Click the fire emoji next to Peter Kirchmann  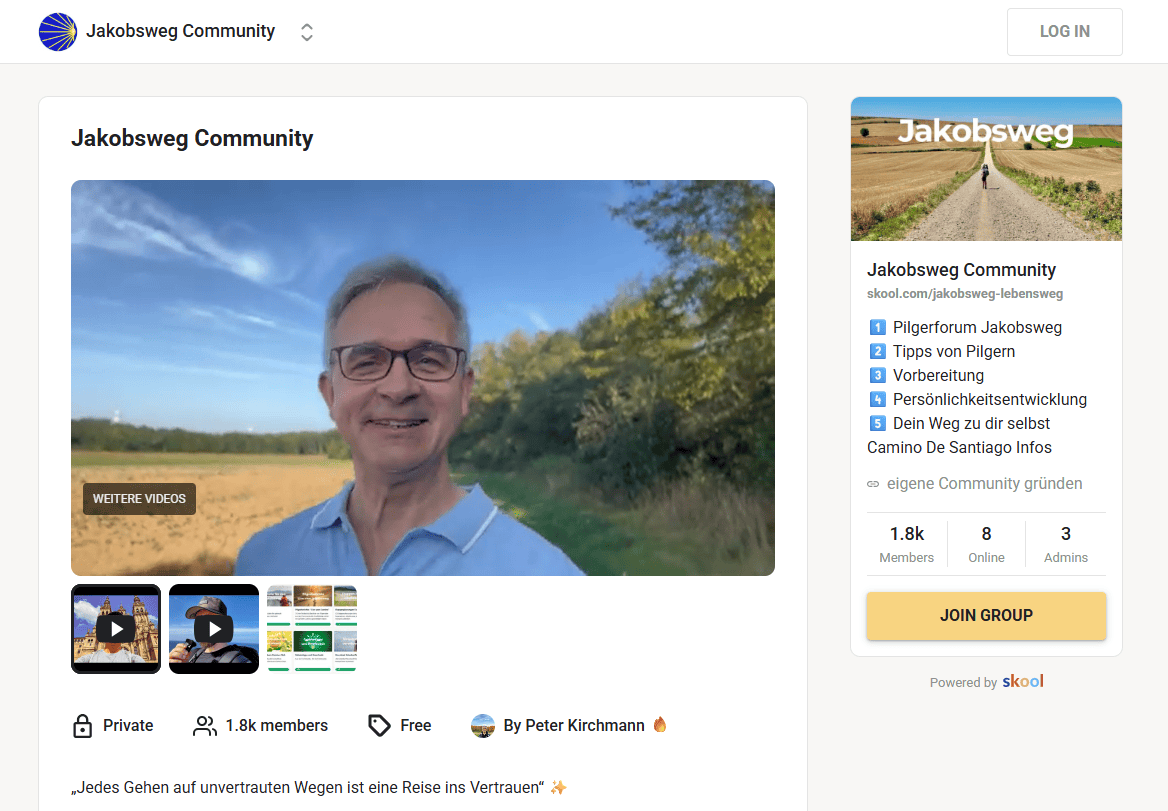click(x=660, y=725)
